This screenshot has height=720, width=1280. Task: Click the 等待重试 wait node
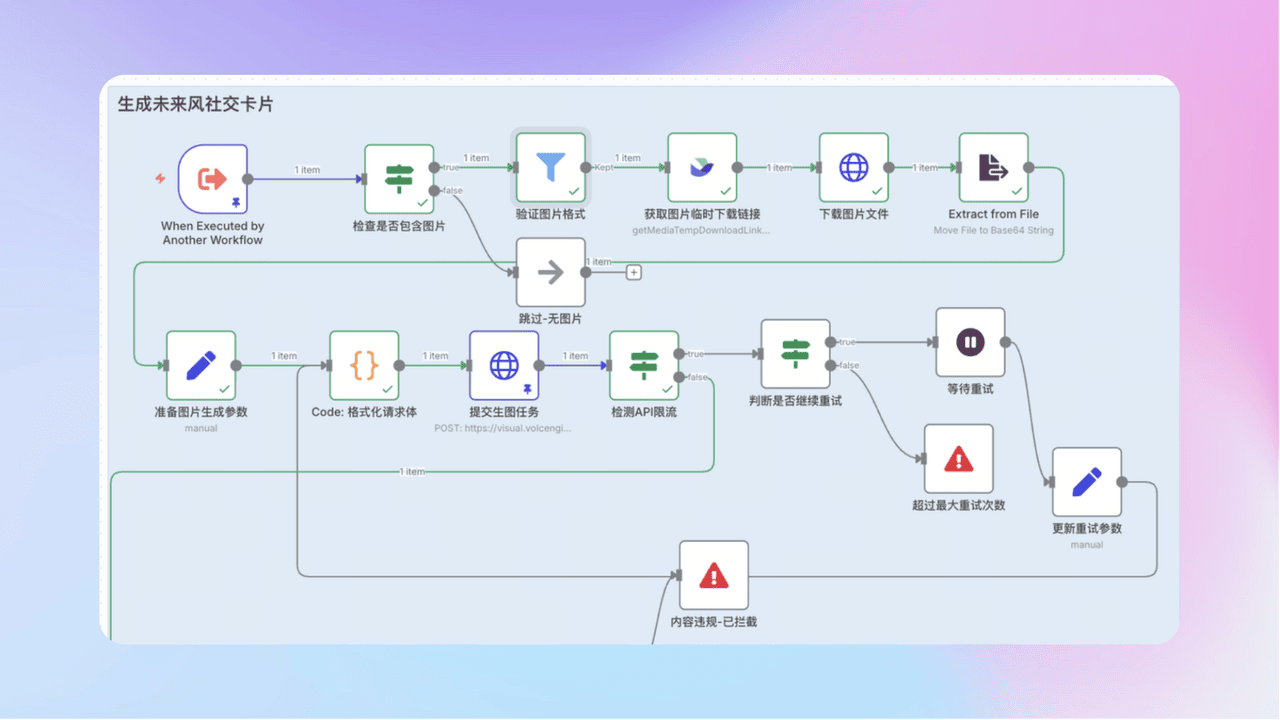pyautogui.click(x=970, y=342)
